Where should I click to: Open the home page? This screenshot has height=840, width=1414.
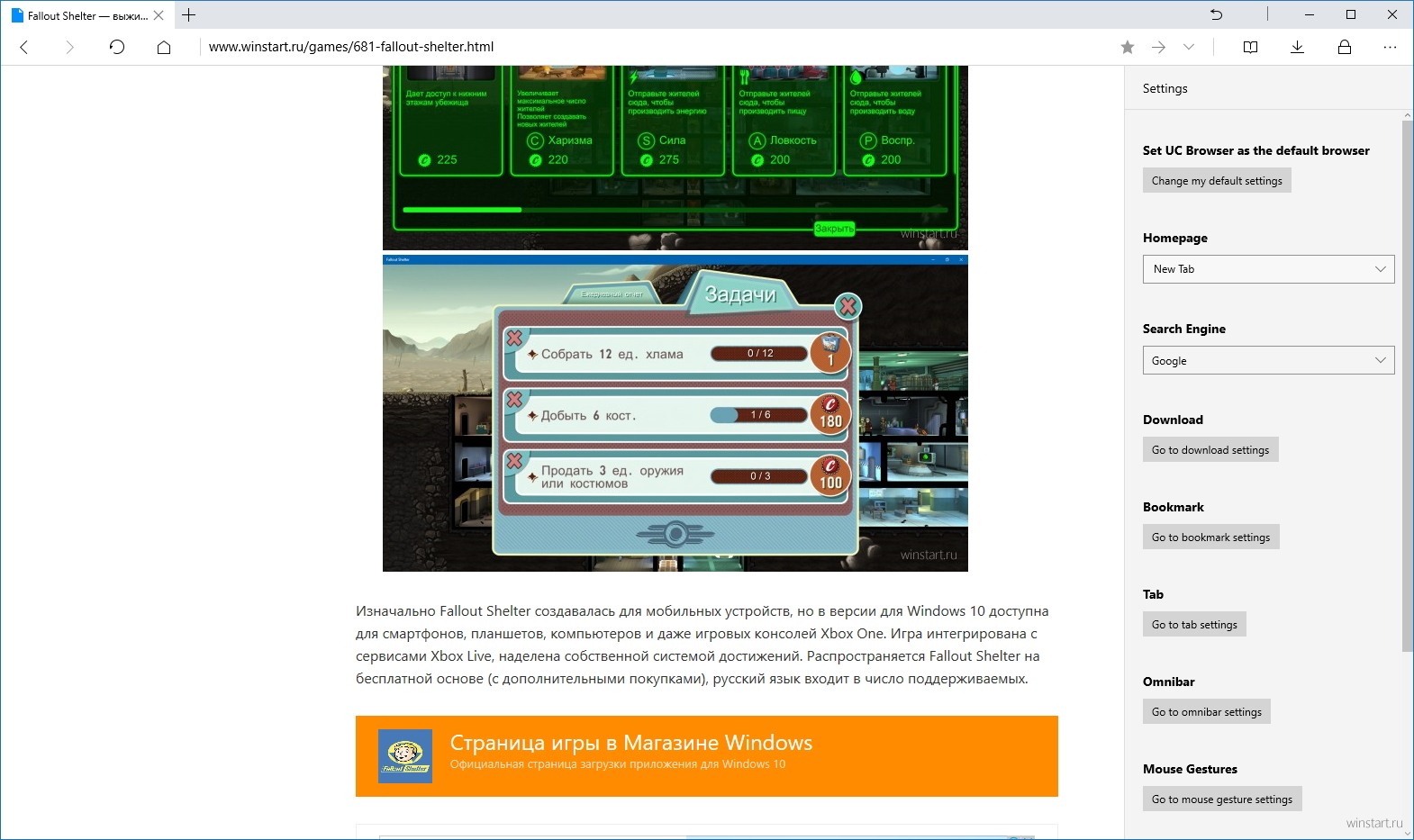164,47
